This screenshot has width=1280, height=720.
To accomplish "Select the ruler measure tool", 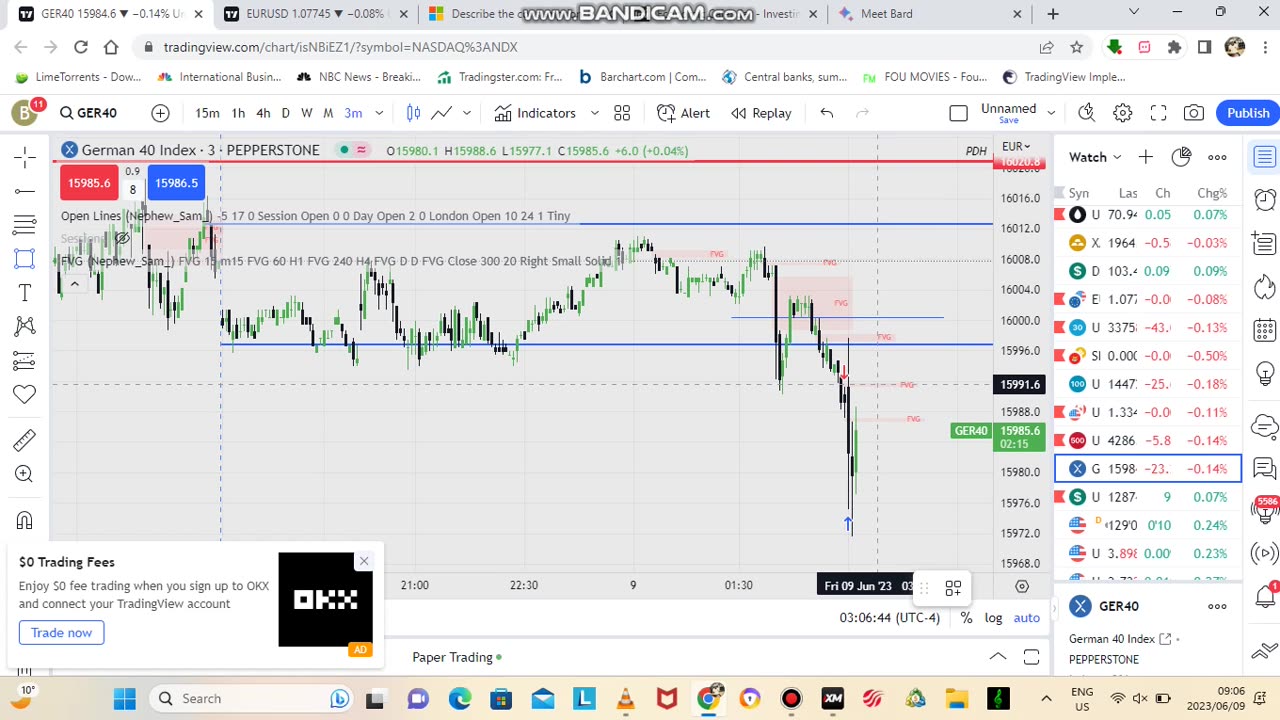I will click(x=25, y=440).
